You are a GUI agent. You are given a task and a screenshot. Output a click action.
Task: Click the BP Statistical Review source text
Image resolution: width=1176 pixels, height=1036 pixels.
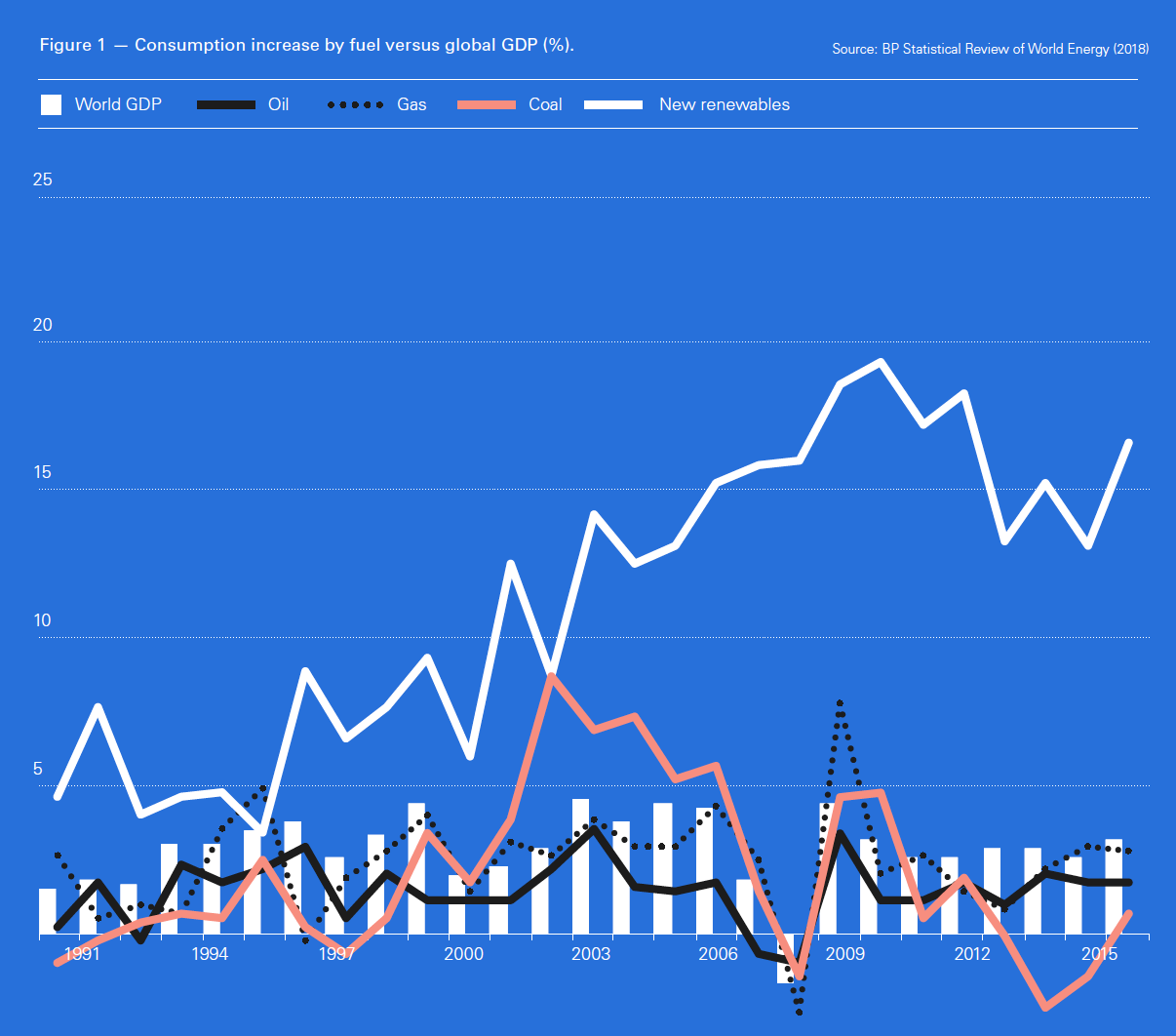(990, 49)
